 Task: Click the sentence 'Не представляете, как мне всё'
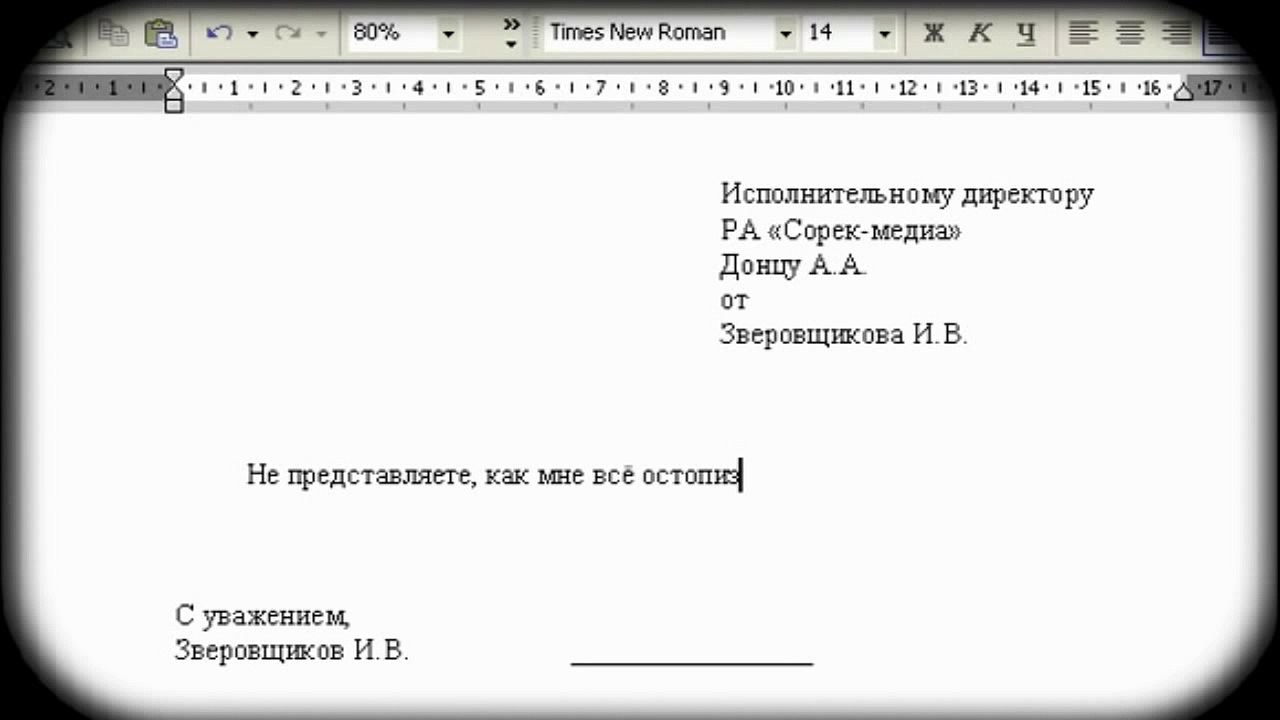click(441, 475)
